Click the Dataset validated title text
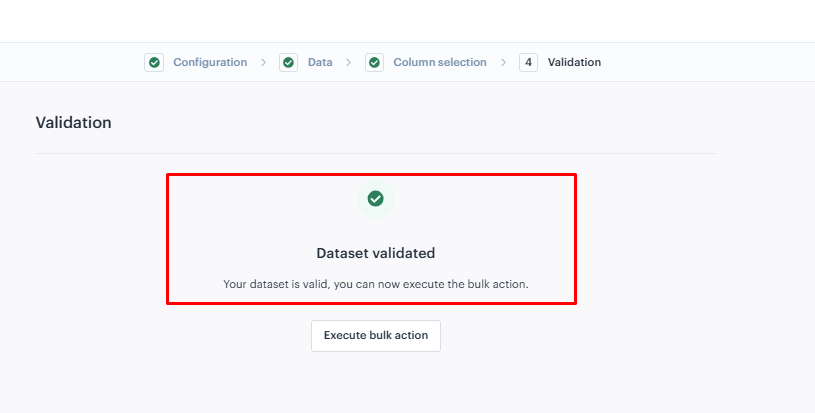Image resolution: width=815 pixels, height=413 pixels. coord(376,253)
